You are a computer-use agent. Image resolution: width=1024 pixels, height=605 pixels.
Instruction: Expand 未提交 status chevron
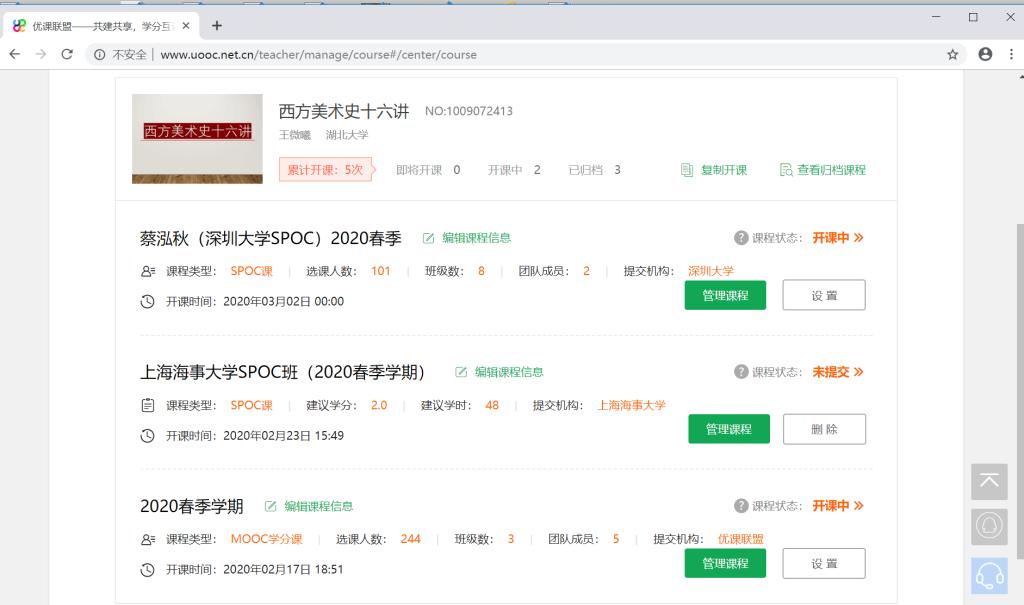click(858, 372)
